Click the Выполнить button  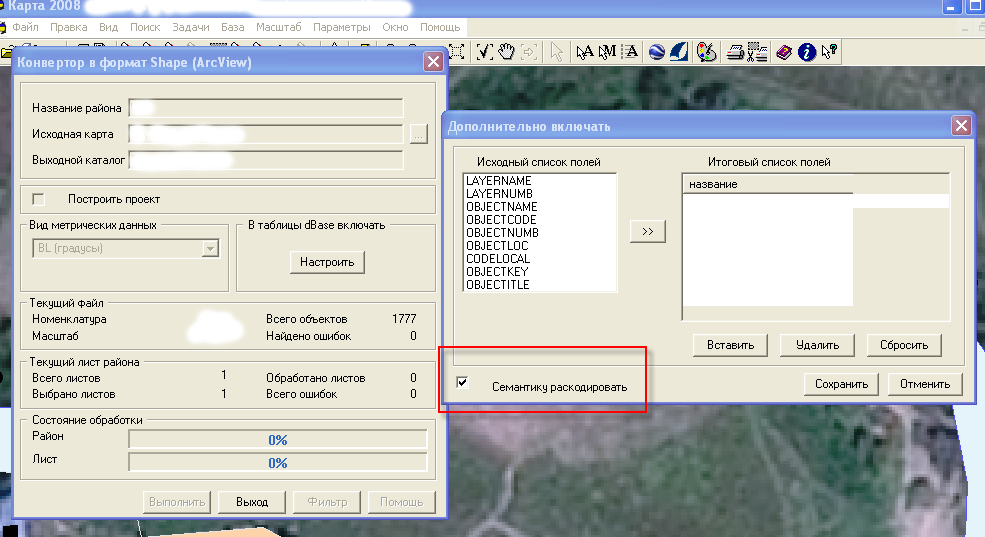pos(177,502)
